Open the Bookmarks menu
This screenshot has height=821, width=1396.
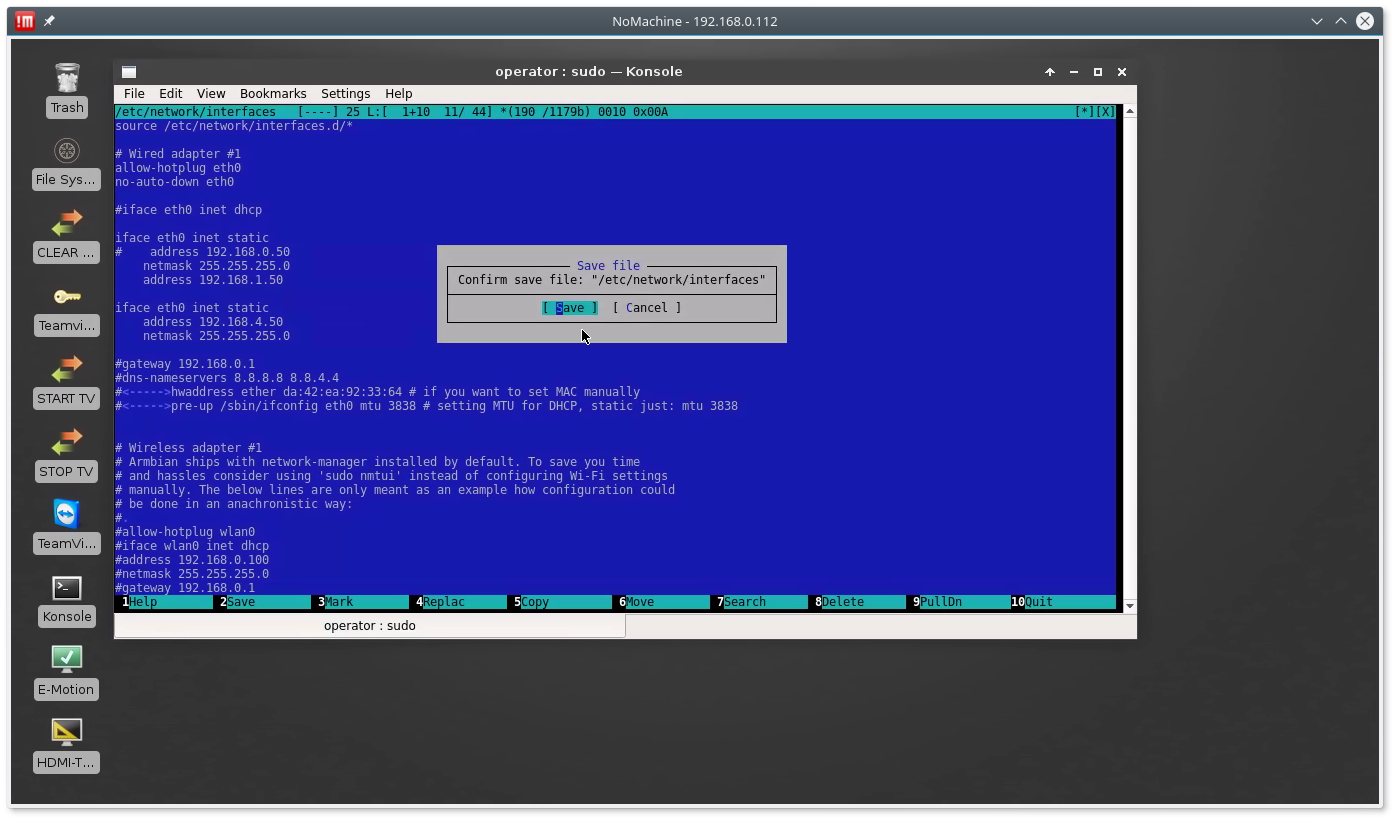273,93
